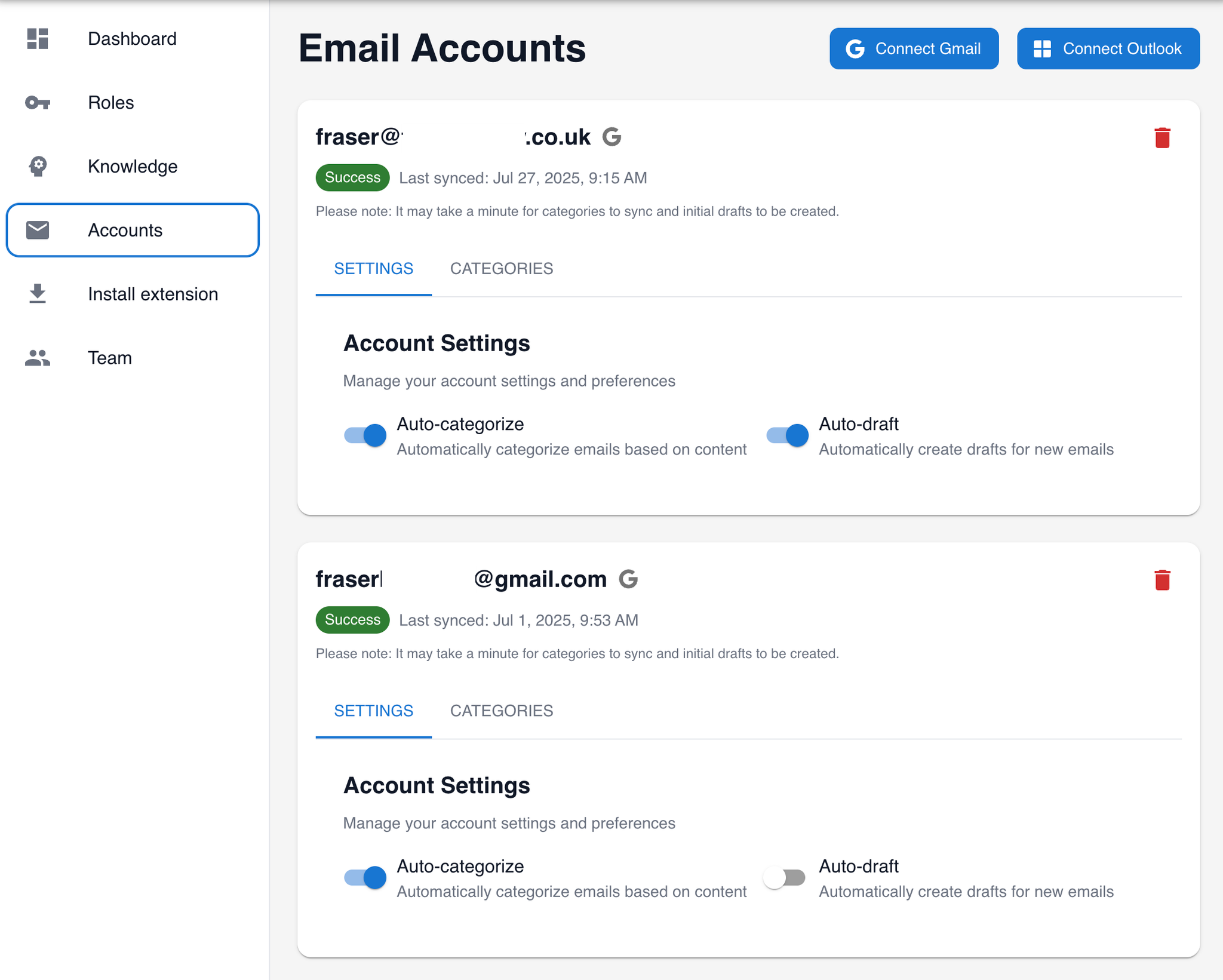Open the Knowledge page from sidebar
This screenshot has width=1223, height=980.
point(133,167)
